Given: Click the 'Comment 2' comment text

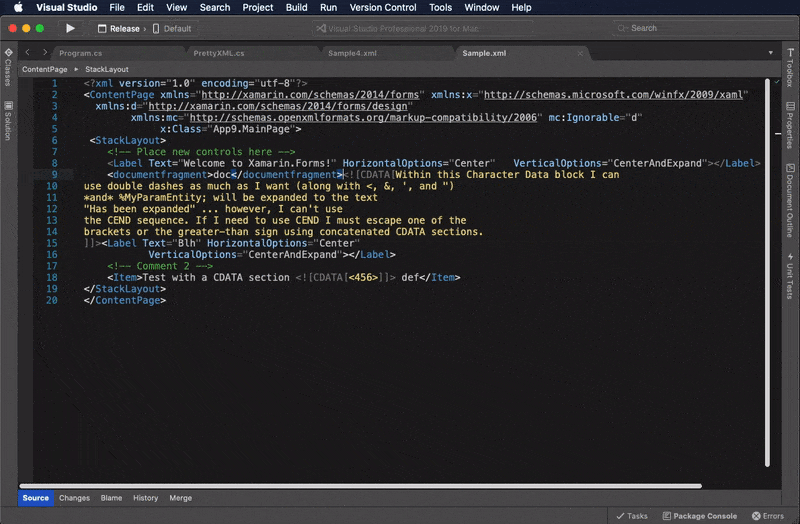Looking at the screenshot, I should pyautogui.click(x=163, y=266).
